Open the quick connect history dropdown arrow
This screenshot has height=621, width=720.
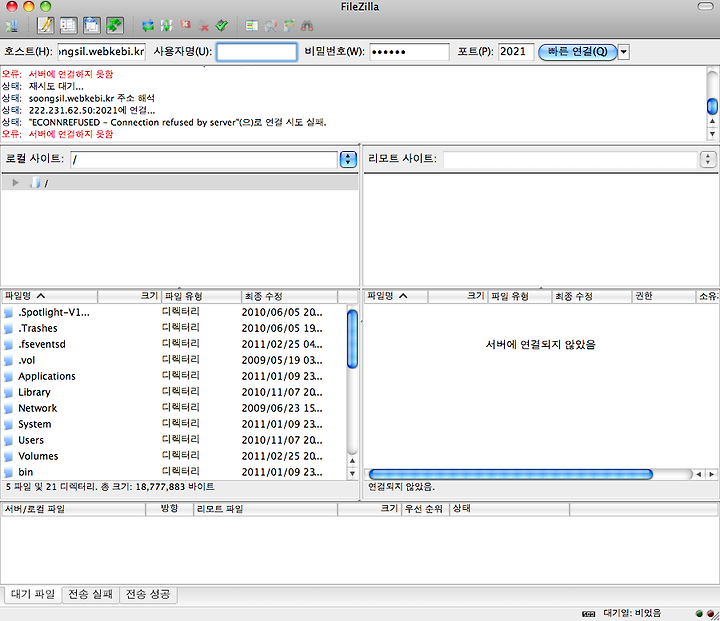pos(624,51)
